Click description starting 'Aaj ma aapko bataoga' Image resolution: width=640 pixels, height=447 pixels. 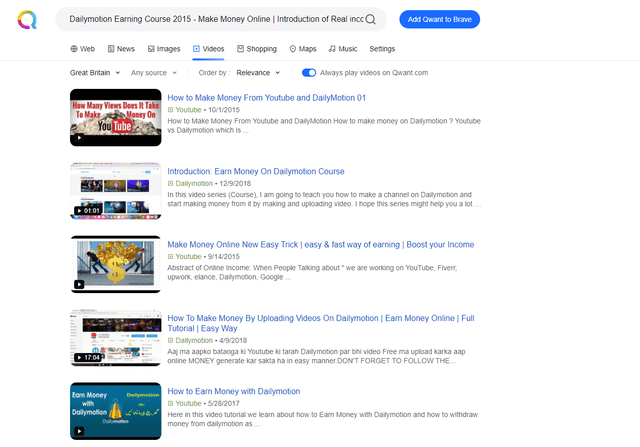[316, 356]
